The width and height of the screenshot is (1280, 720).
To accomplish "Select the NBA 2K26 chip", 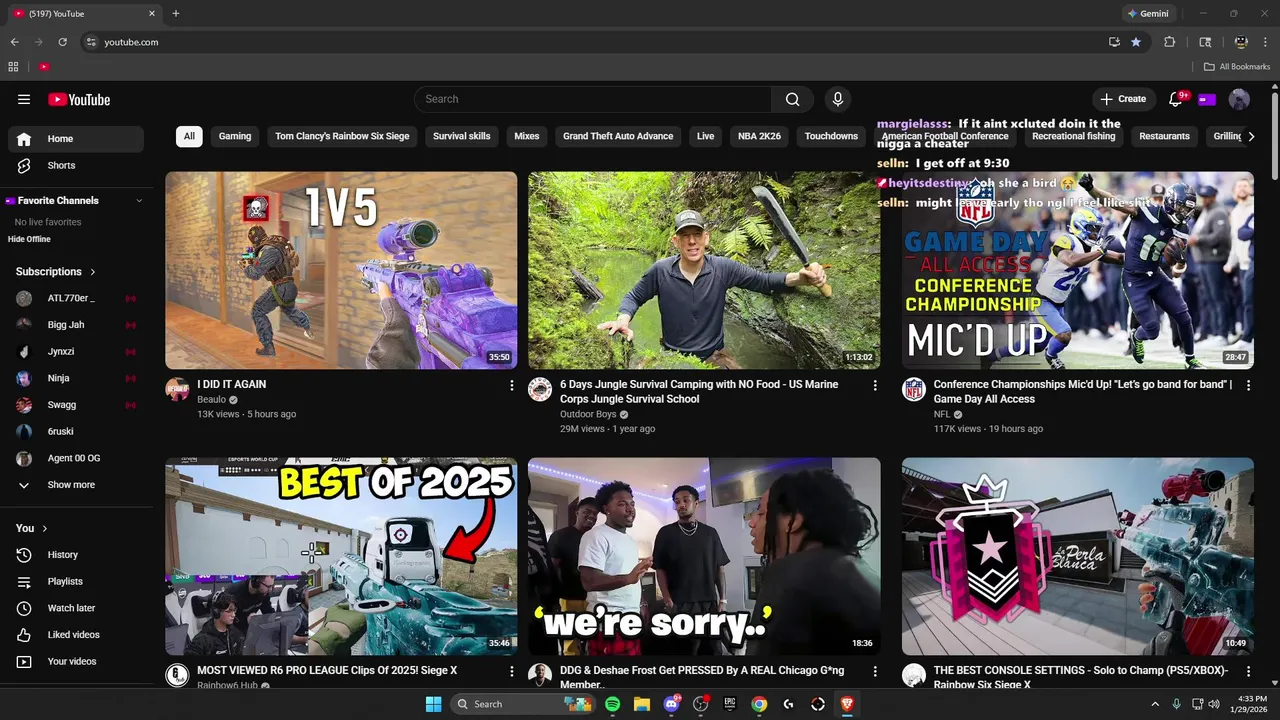I will 760,136.
